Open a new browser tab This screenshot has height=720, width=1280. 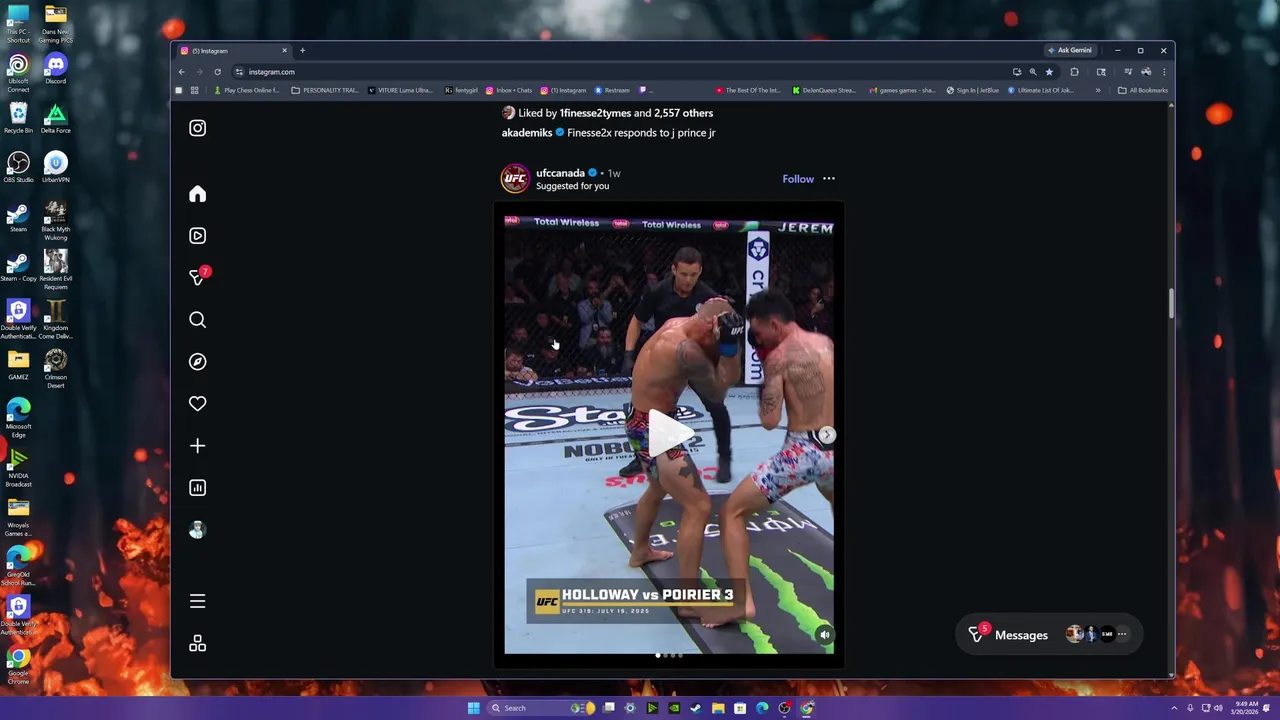302,50
